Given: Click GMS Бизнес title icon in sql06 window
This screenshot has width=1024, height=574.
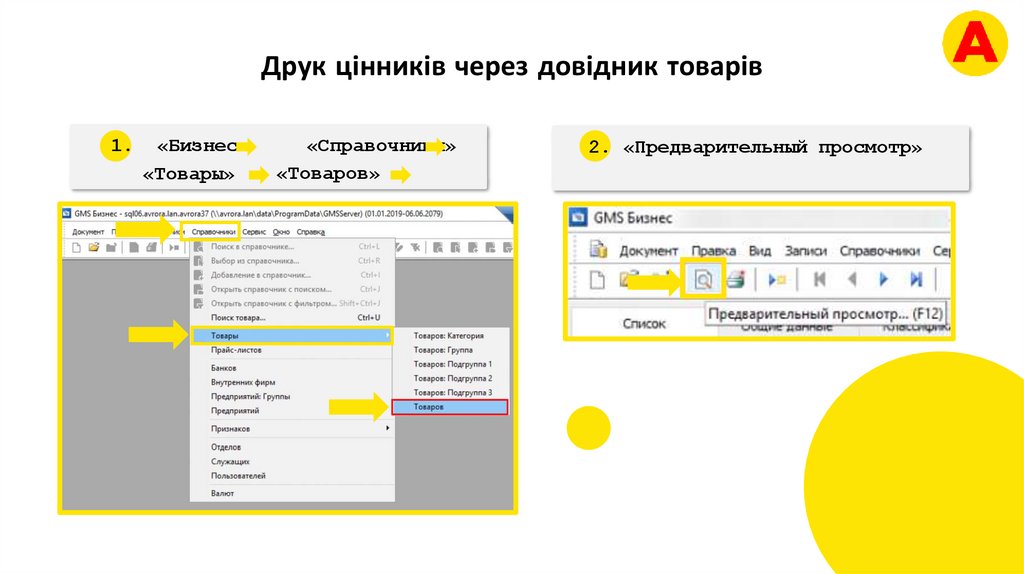Looking at the screenshot, I should [66, 214].
